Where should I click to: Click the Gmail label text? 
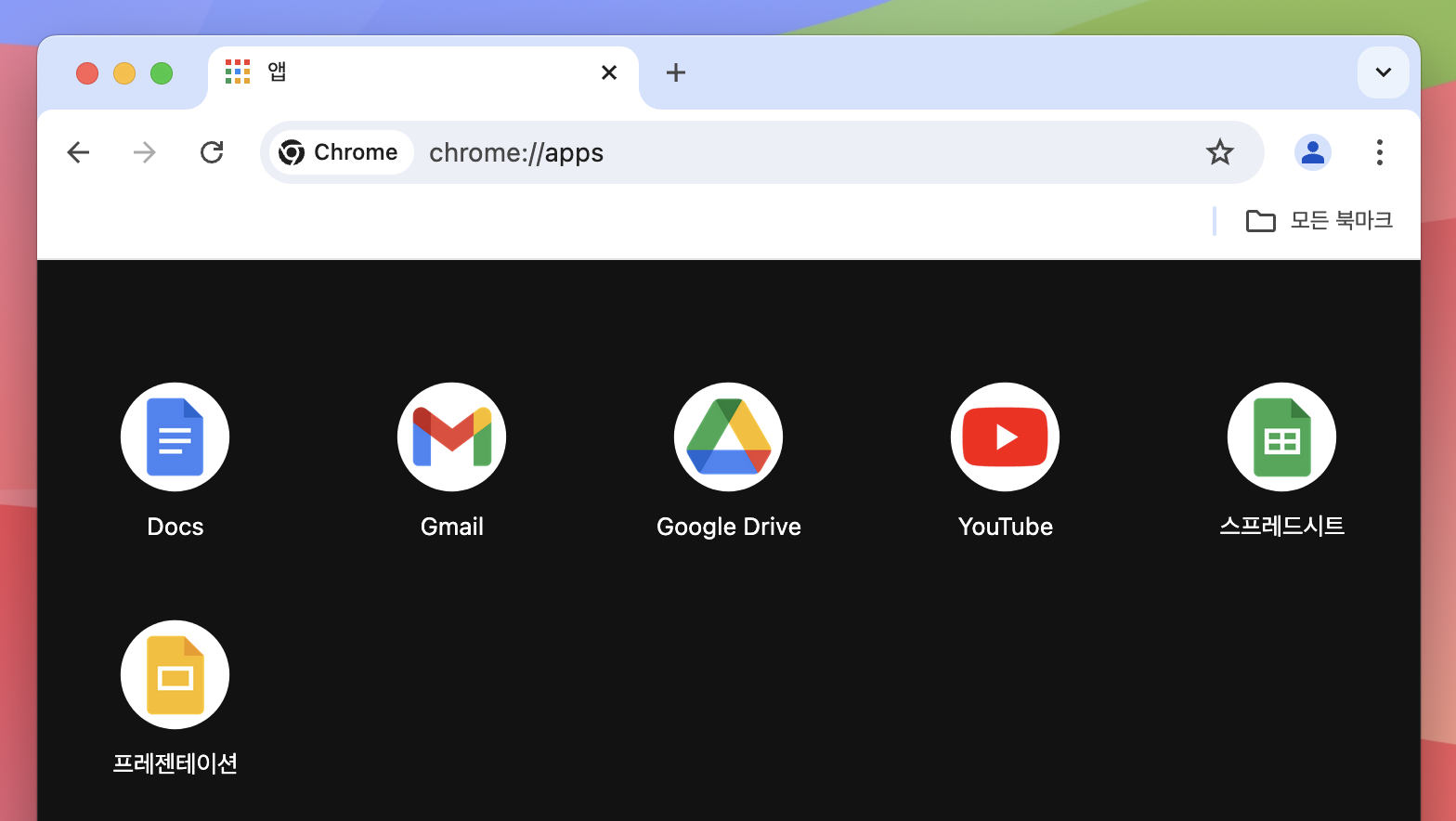(x=451, y=527)
